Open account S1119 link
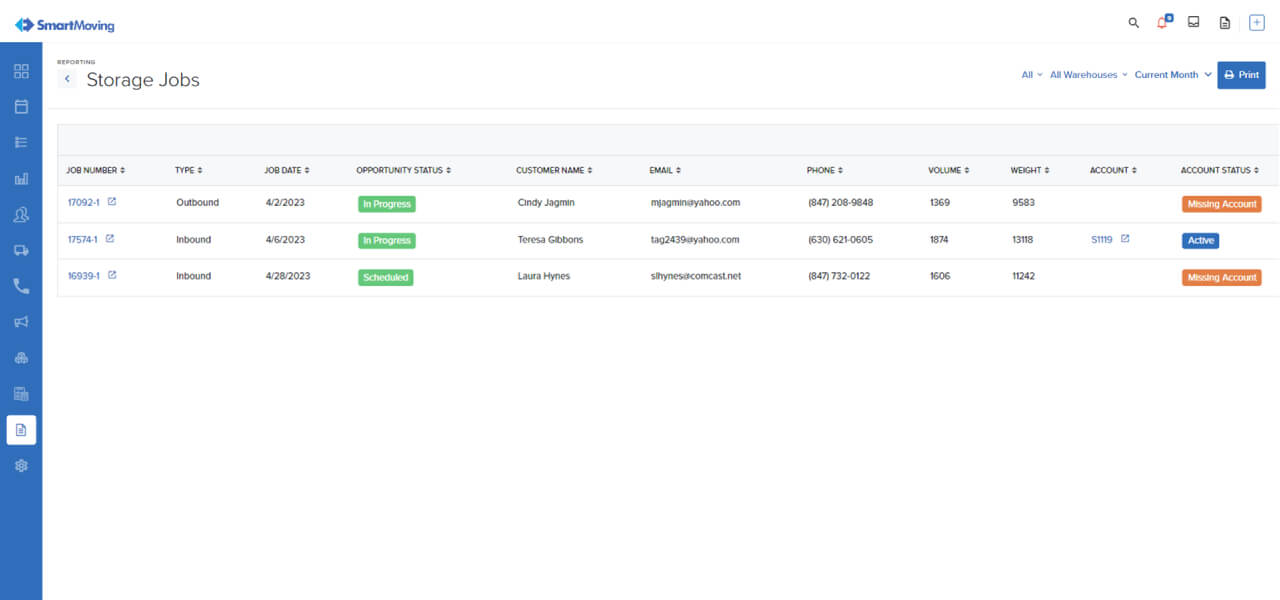 (x=1101, y=240)
